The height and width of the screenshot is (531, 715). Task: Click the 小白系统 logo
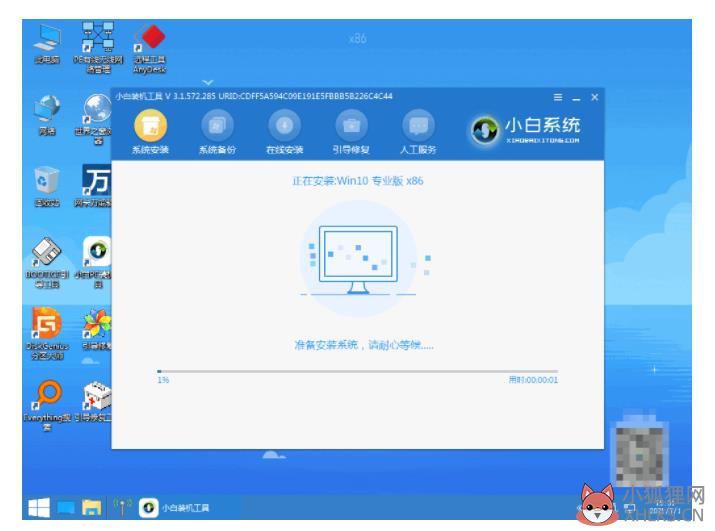[526, 130]
